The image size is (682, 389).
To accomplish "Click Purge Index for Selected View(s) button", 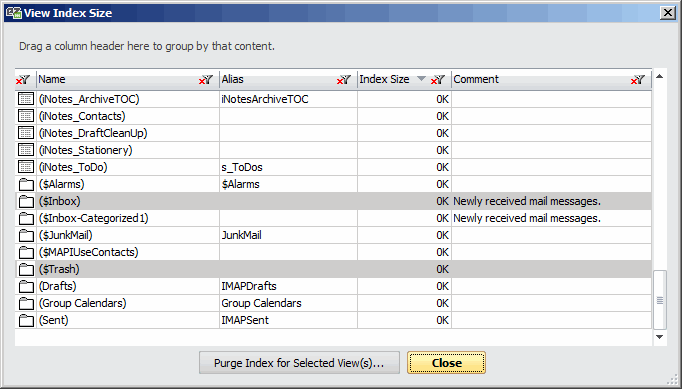I will coord(299,363).
